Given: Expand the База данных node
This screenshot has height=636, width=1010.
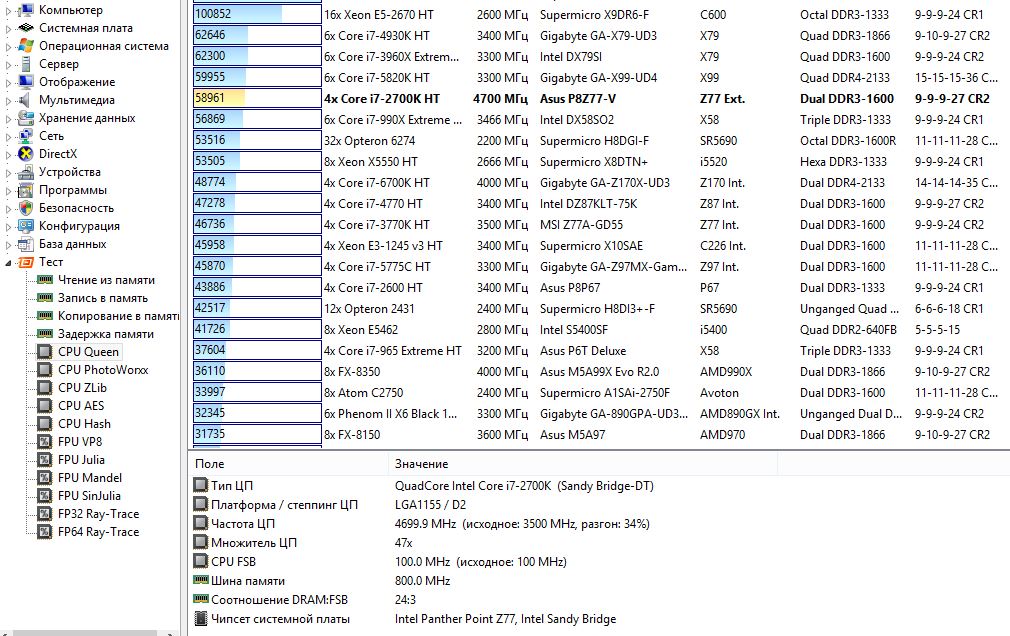Looking at the screenshot, I should pyautogui.click(x=8, y=245).
